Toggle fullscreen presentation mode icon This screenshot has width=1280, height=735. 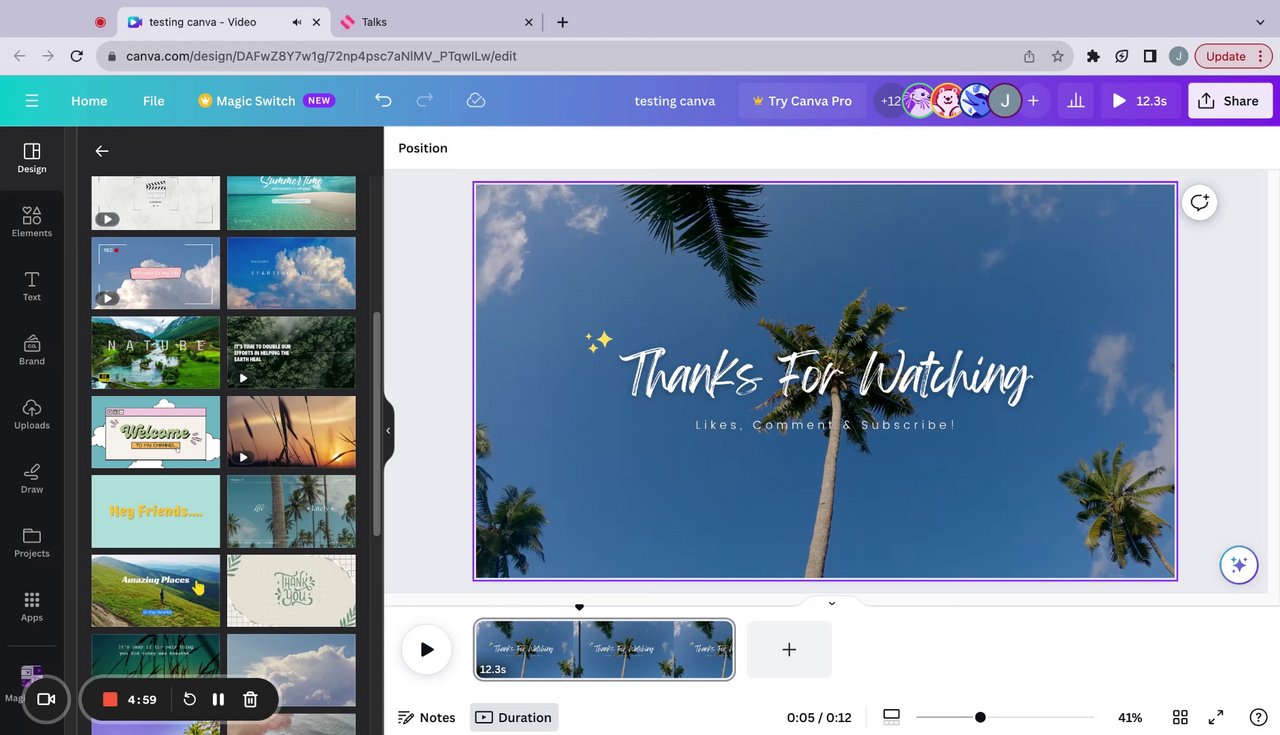tap(1216, 717)
